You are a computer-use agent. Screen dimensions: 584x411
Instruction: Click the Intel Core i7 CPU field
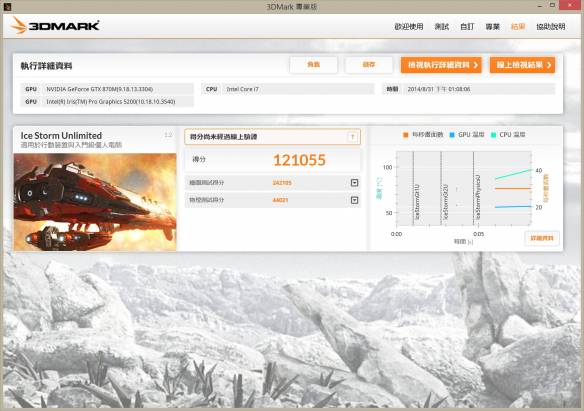click(288, 89)
